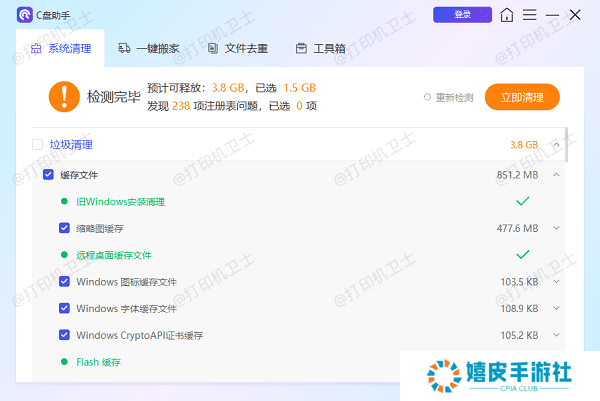600x401 pixels.
Task: Click the 108.9 KB size value
Action: coord(519,309)
